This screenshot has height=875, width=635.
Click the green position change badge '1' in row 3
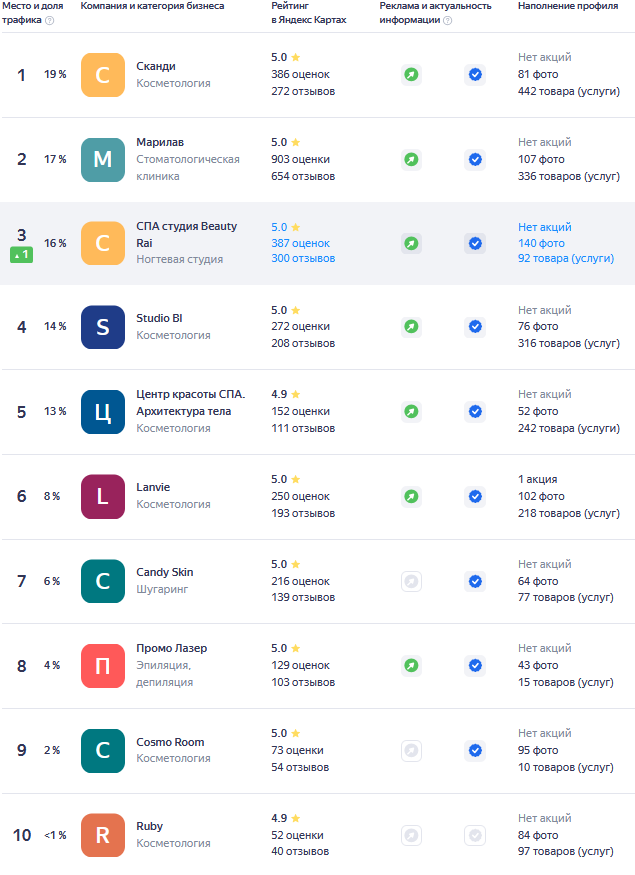[x=21, y=254]
